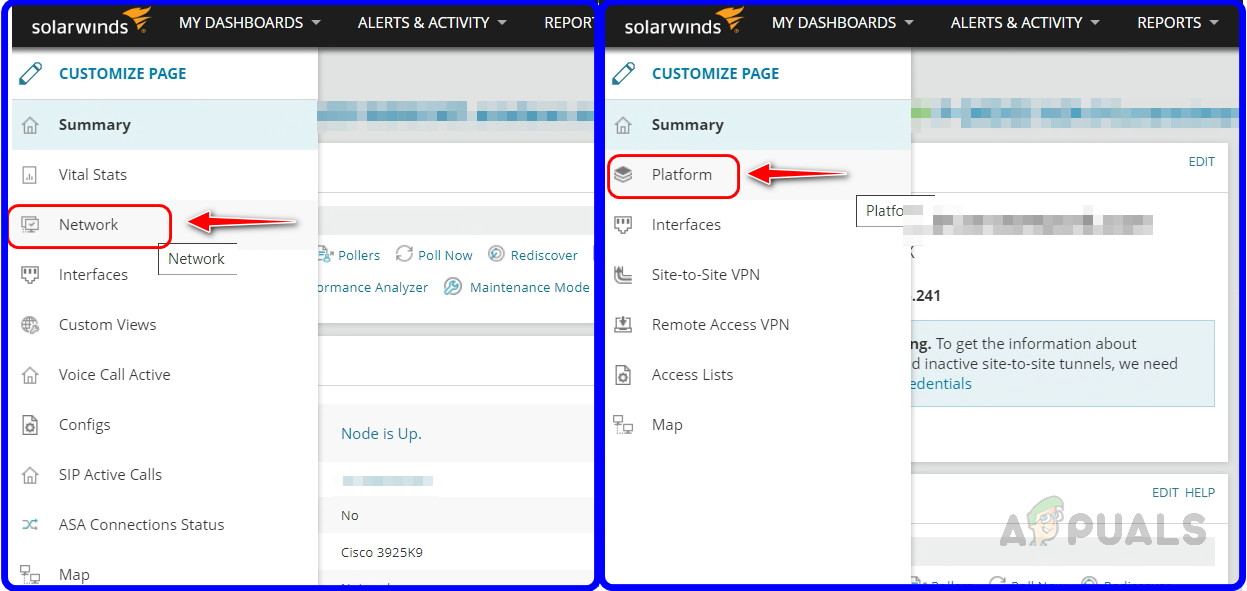Click the Pollers link in the left panel

(x=358, y=255)
